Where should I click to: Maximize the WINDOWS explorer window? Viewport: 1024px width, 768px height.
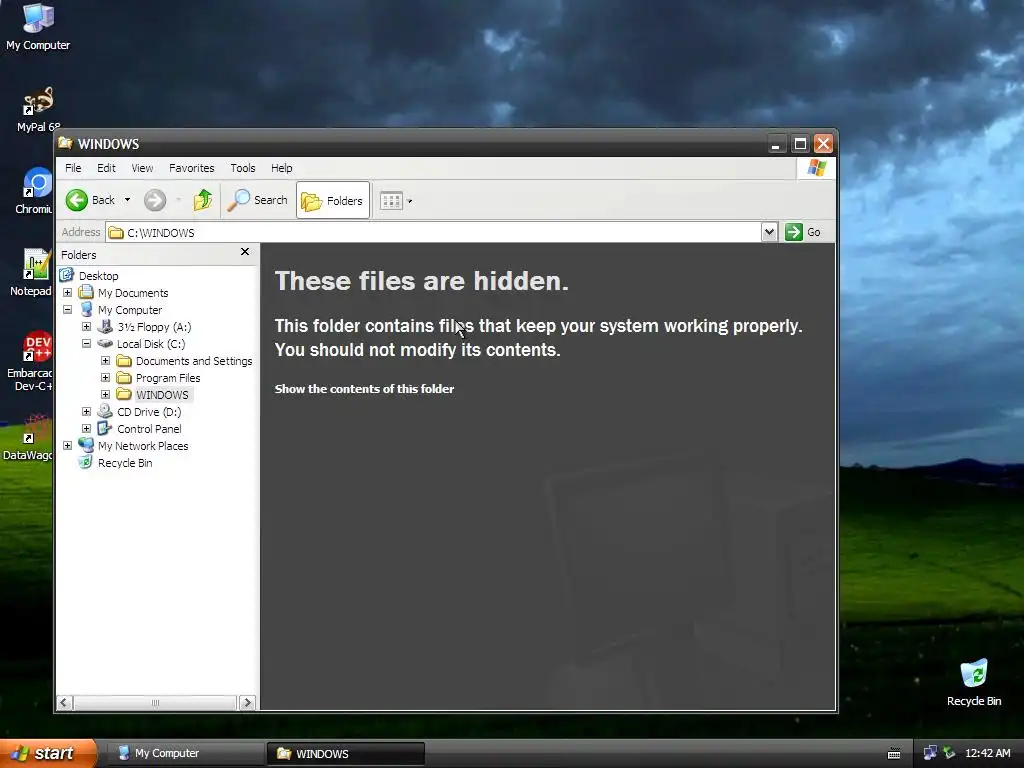coord(800,144)
